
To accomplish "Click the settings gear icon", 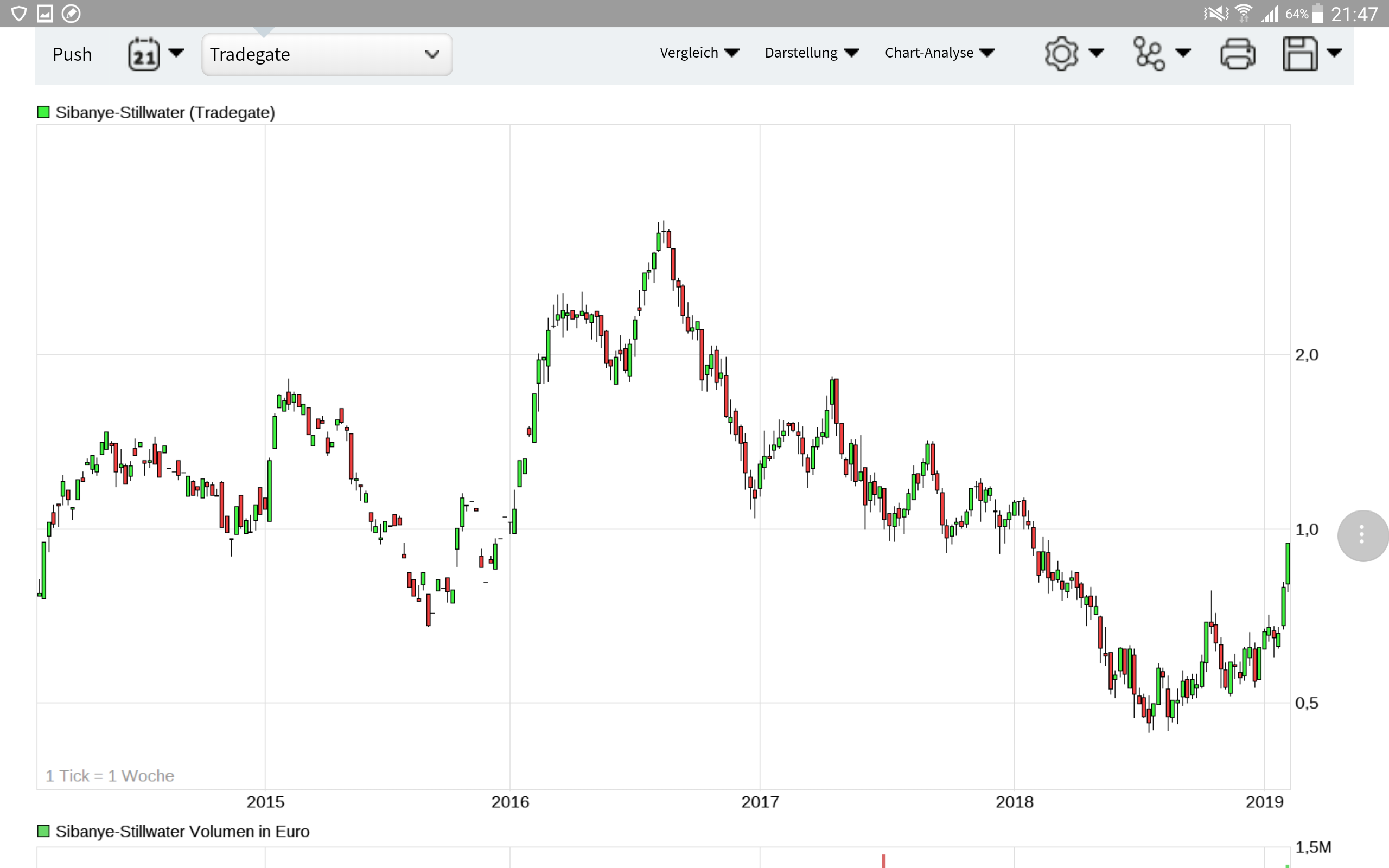I will tap(1061, 54).
